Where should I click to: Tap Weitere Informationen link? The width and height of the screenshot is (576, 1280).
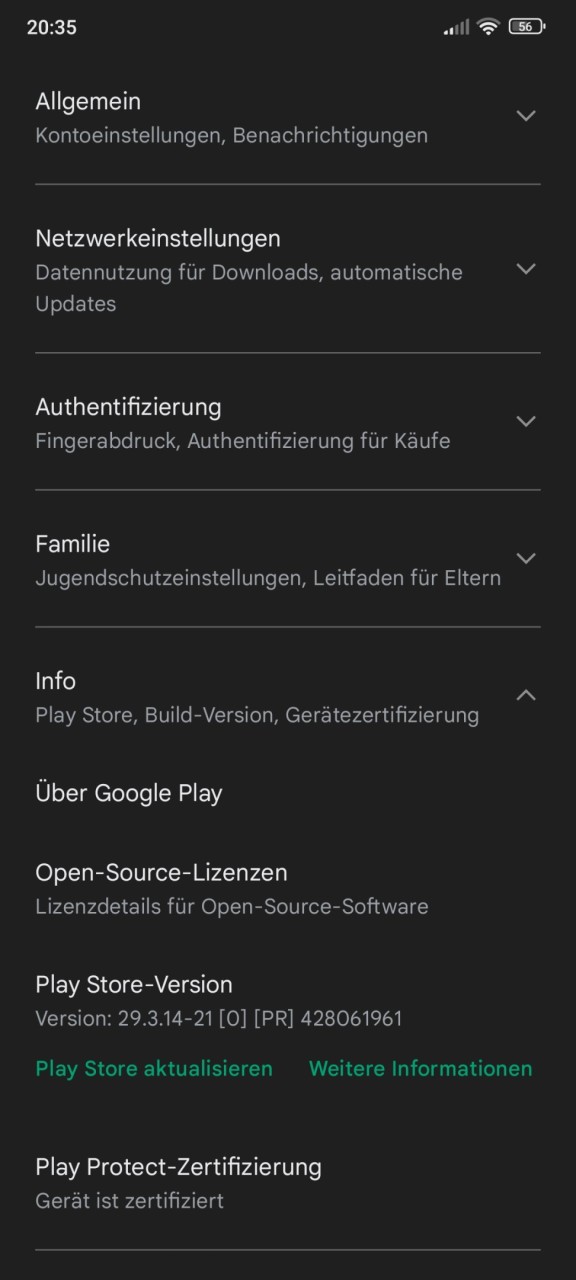pos(421,1069)
